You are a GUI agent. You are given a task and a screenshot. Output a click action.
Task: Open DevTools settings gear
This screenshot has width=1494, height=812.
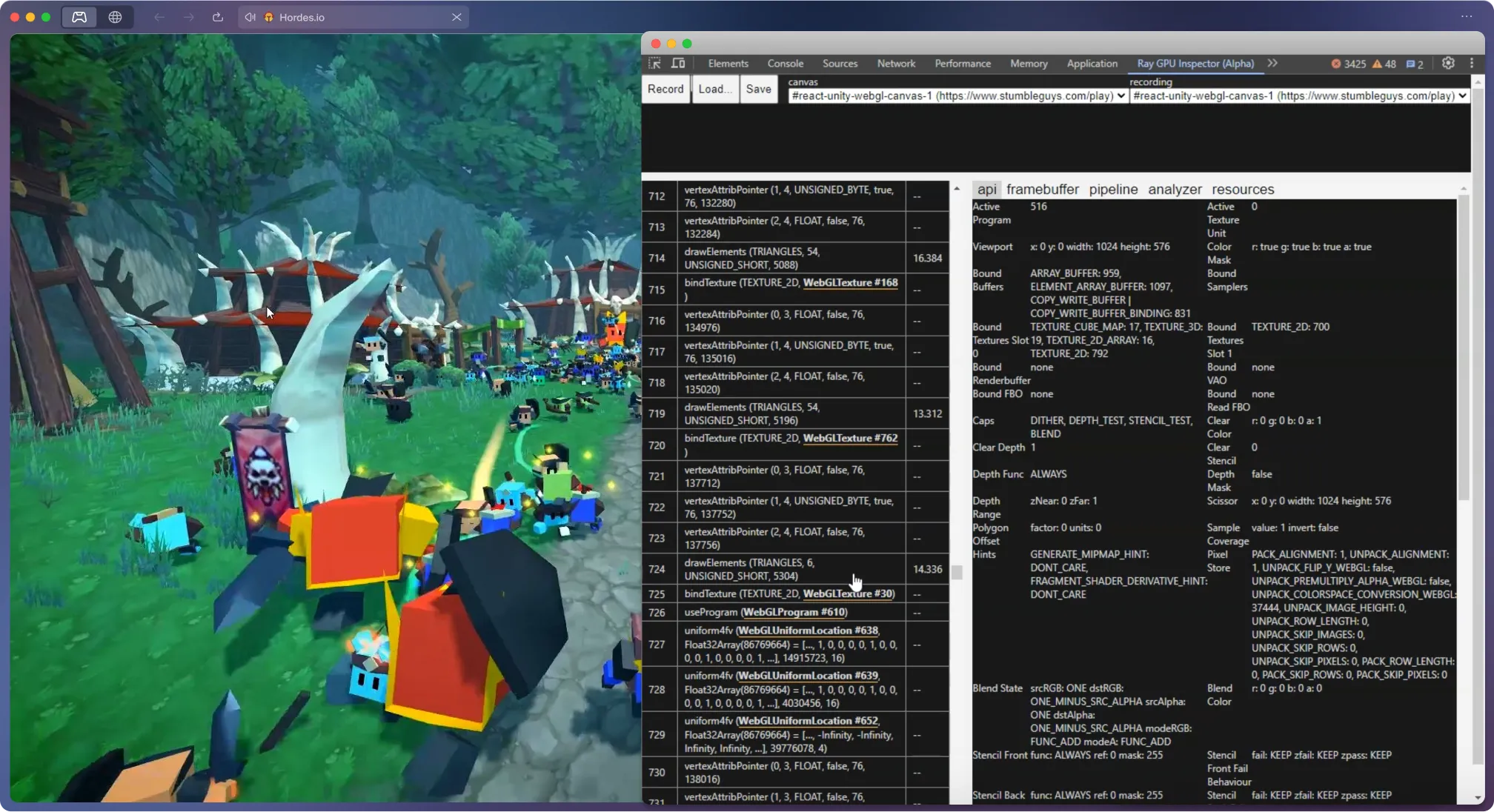(1448, 64)
